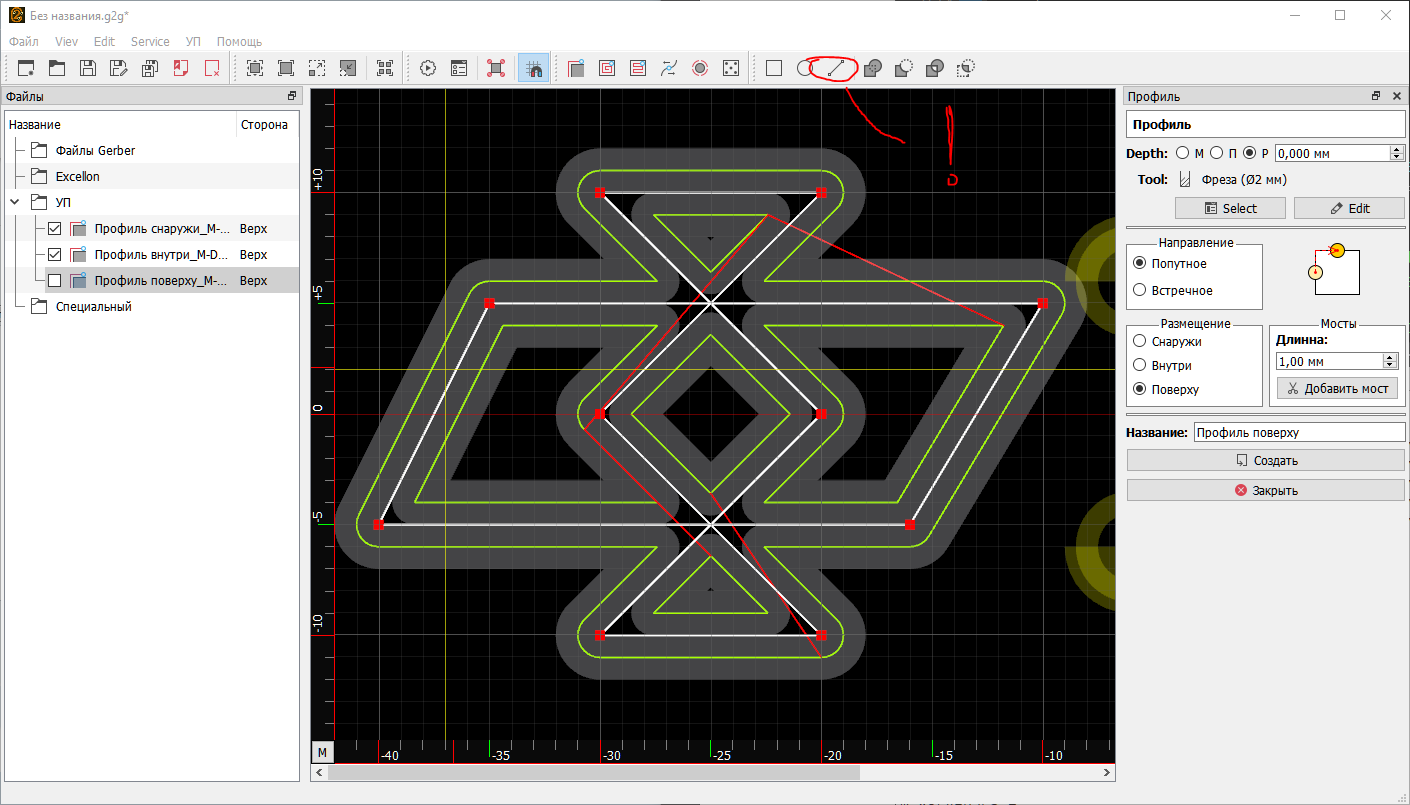Click the Создать button
Screen dimensions: 1410x805
tap(1266, 461)
